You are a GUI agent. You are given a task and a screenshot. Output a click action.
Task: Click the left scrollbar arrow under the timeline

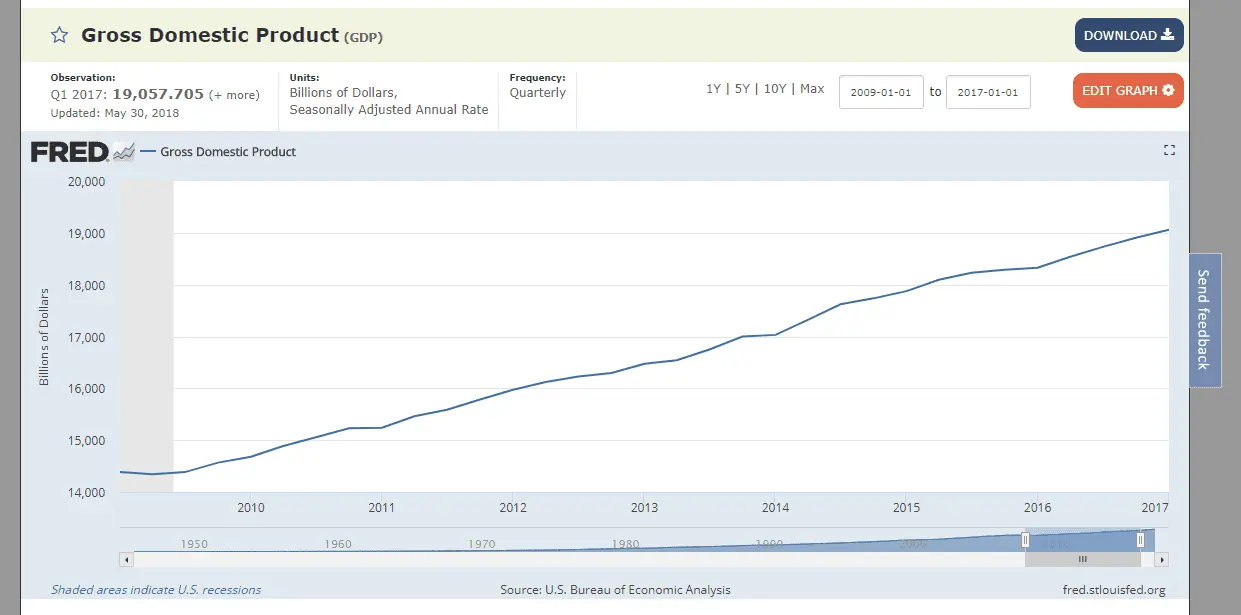coord(125,560)
